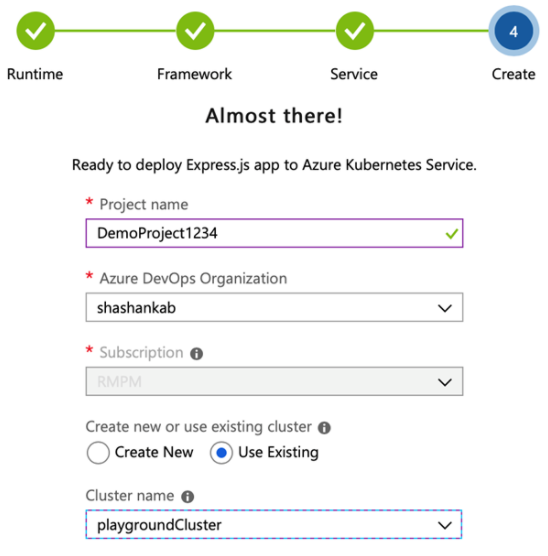Open the playgroundCluster cluster name dropdown
Viewport: 548px width, 556px height.
click(x=274, y=524)
